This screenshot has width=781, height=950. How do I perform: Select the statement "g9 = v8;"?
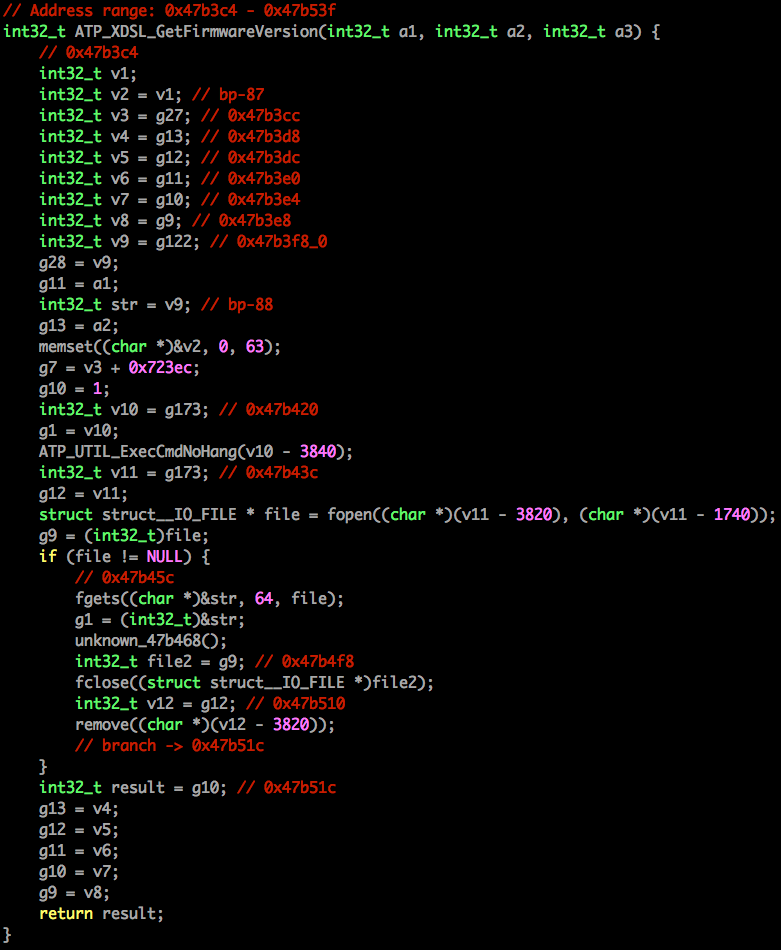coord(74,892)
